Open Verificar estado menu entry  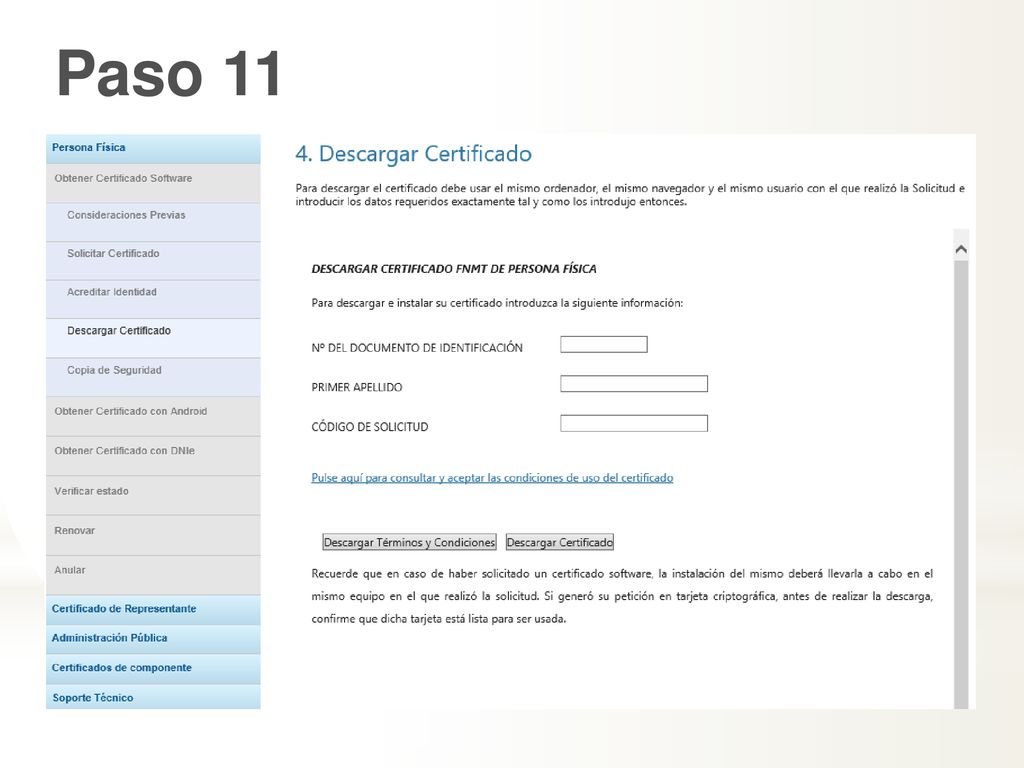pos(153,495)
